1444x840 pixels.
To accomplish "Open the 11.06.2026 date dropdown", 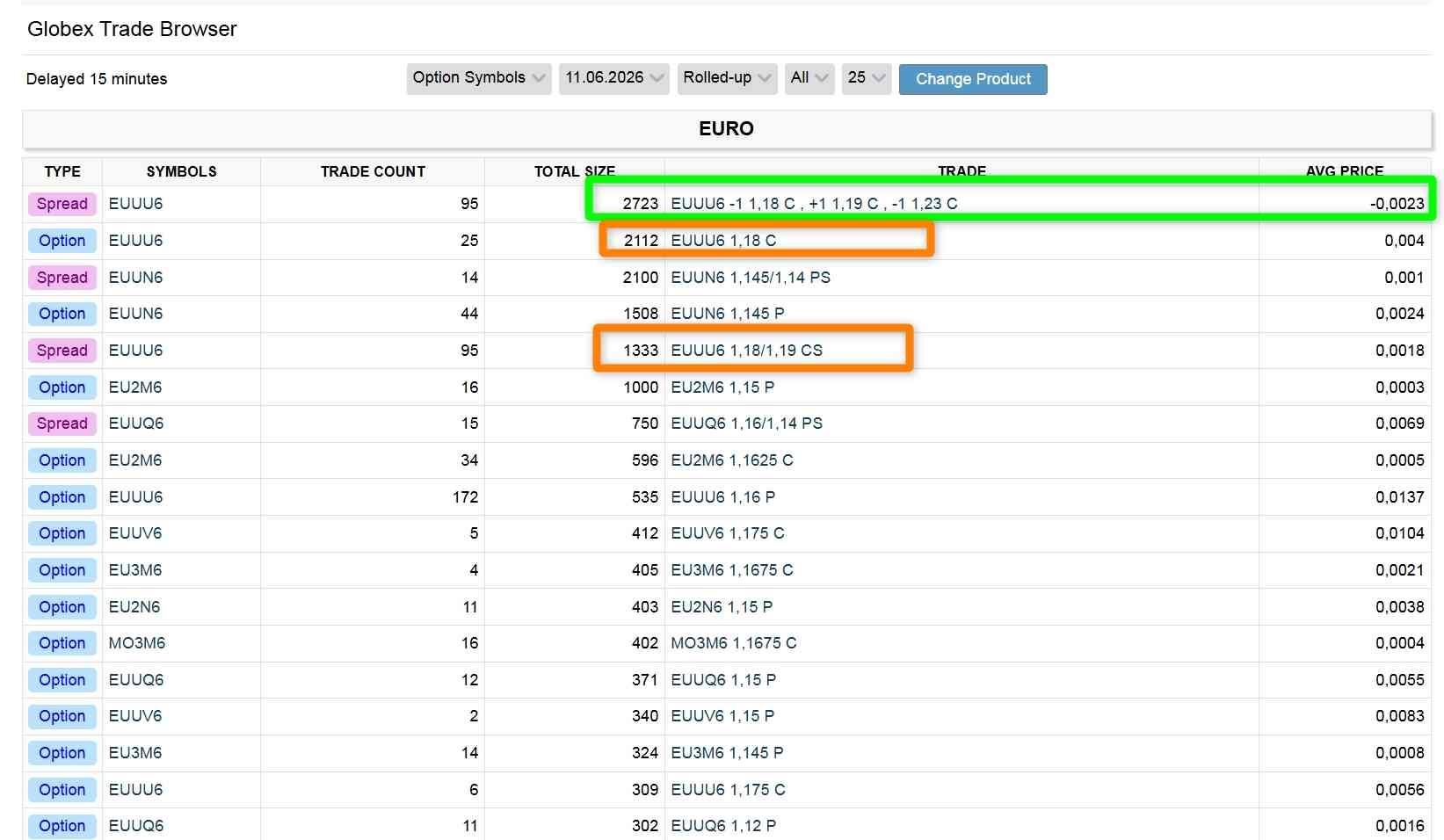I will pyautogui.click(x=613, y=78).
